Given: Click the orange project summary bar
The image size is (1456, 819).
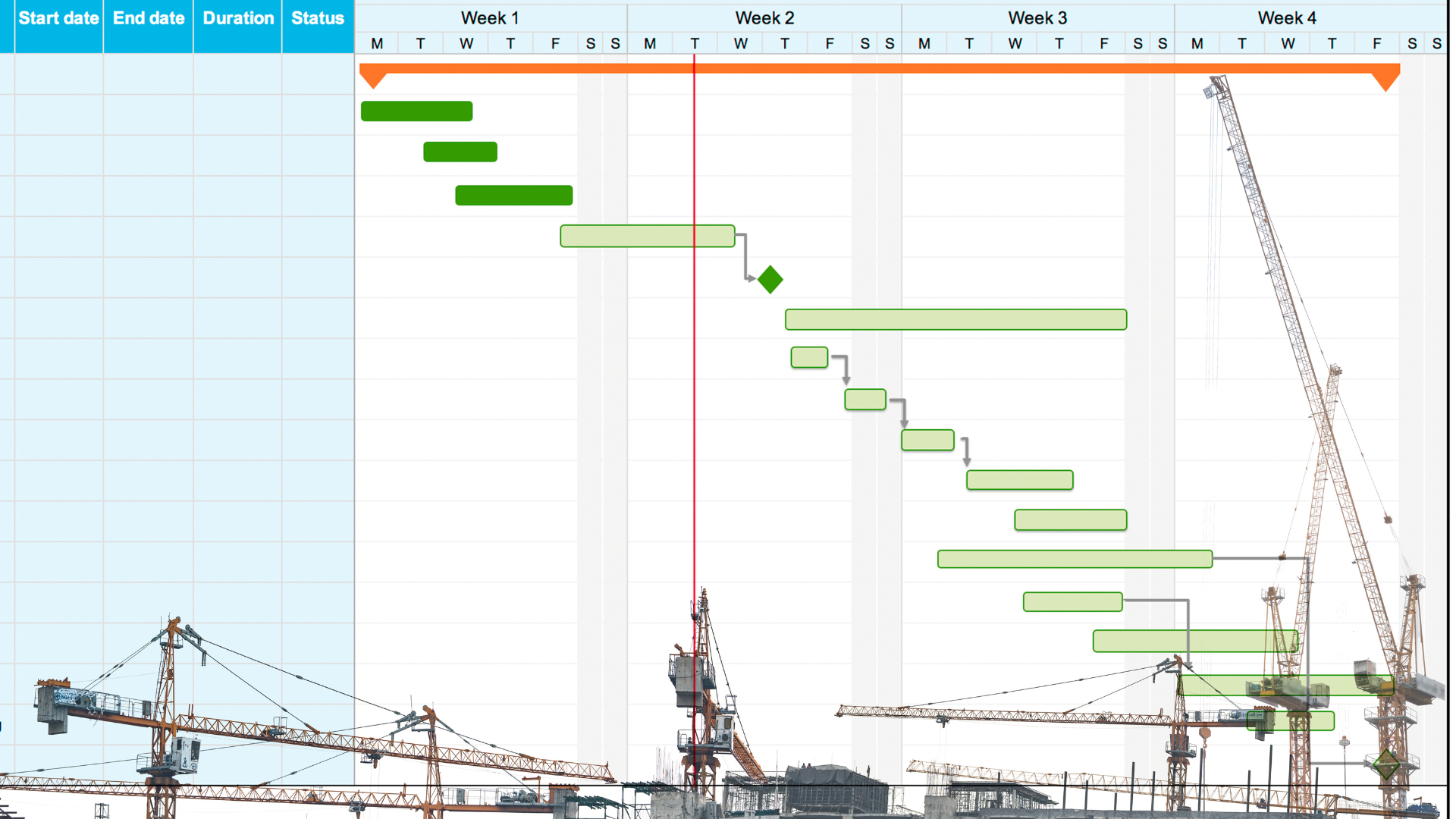Looking at the screenshot, I should (880, 68).
